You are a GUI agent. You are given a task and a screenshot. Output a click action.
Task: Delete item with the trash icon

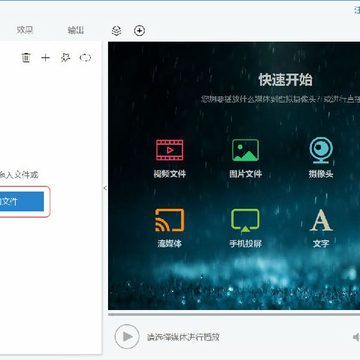tap(26, 58)
